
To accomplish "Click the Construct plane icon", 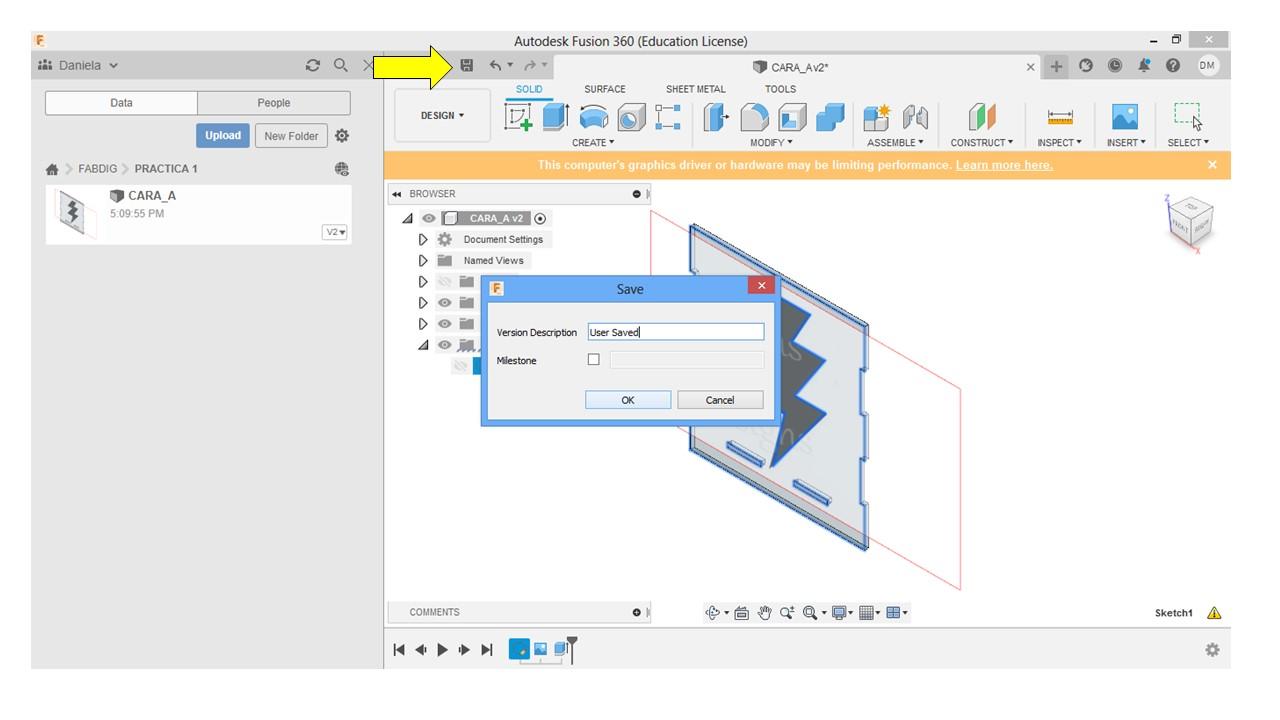I will coord(982,118).
